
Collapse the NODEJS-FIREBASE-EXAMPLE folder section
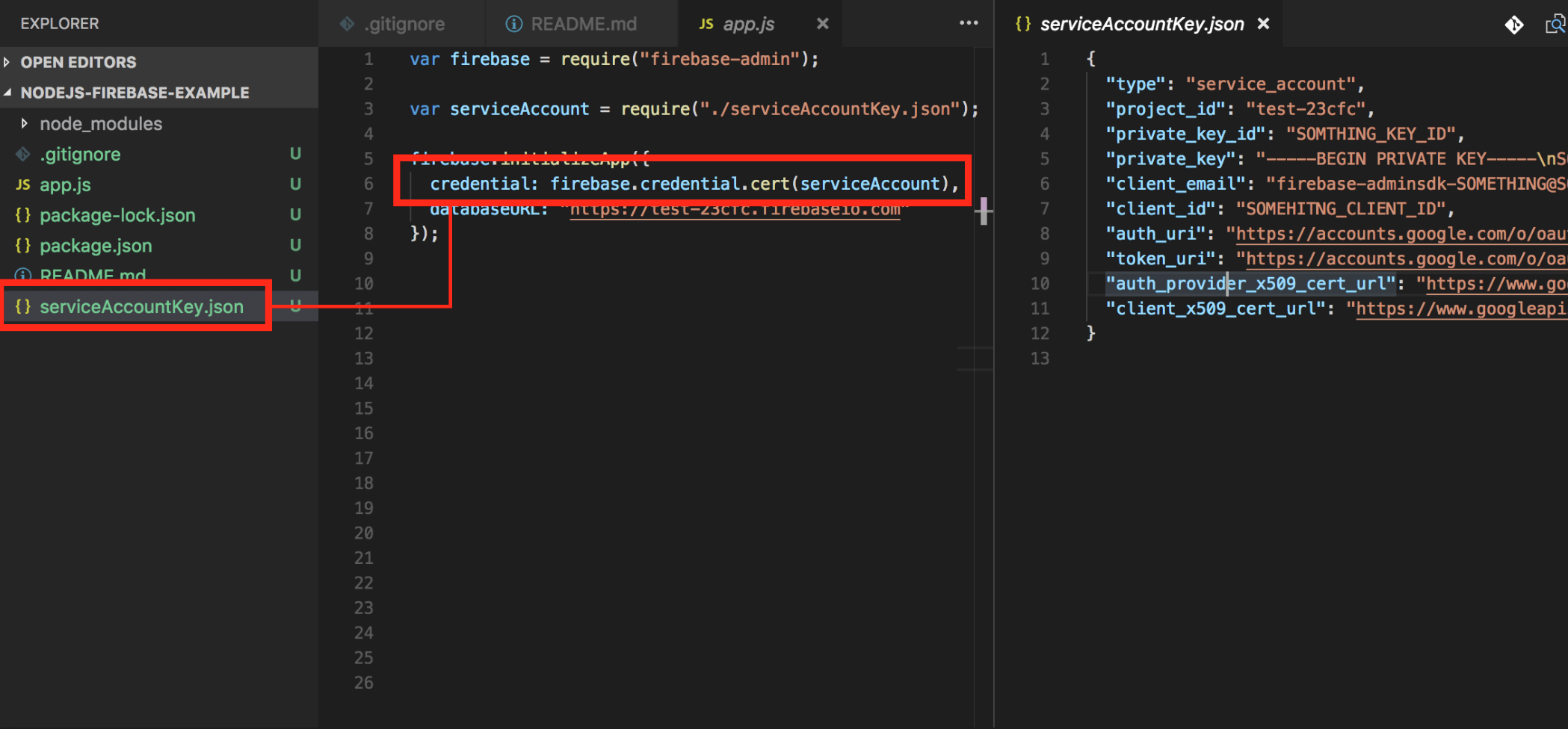point(8,93)
